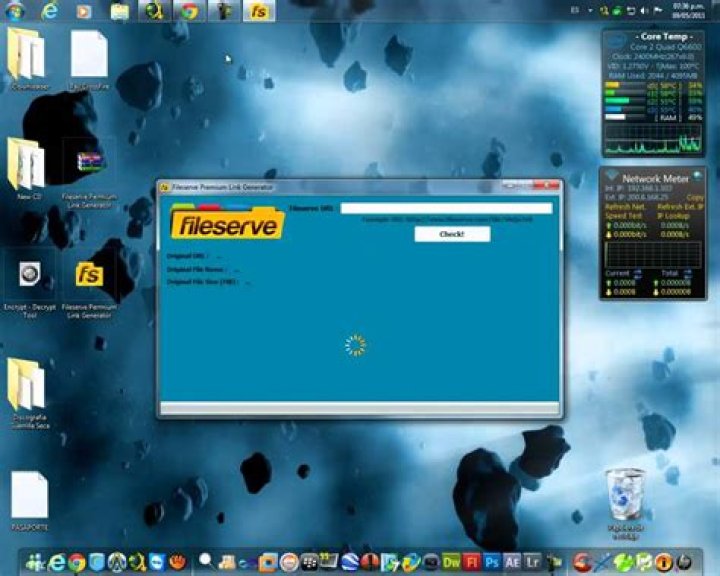Open Windows Media Player taskbar icon

click(84, 11)
